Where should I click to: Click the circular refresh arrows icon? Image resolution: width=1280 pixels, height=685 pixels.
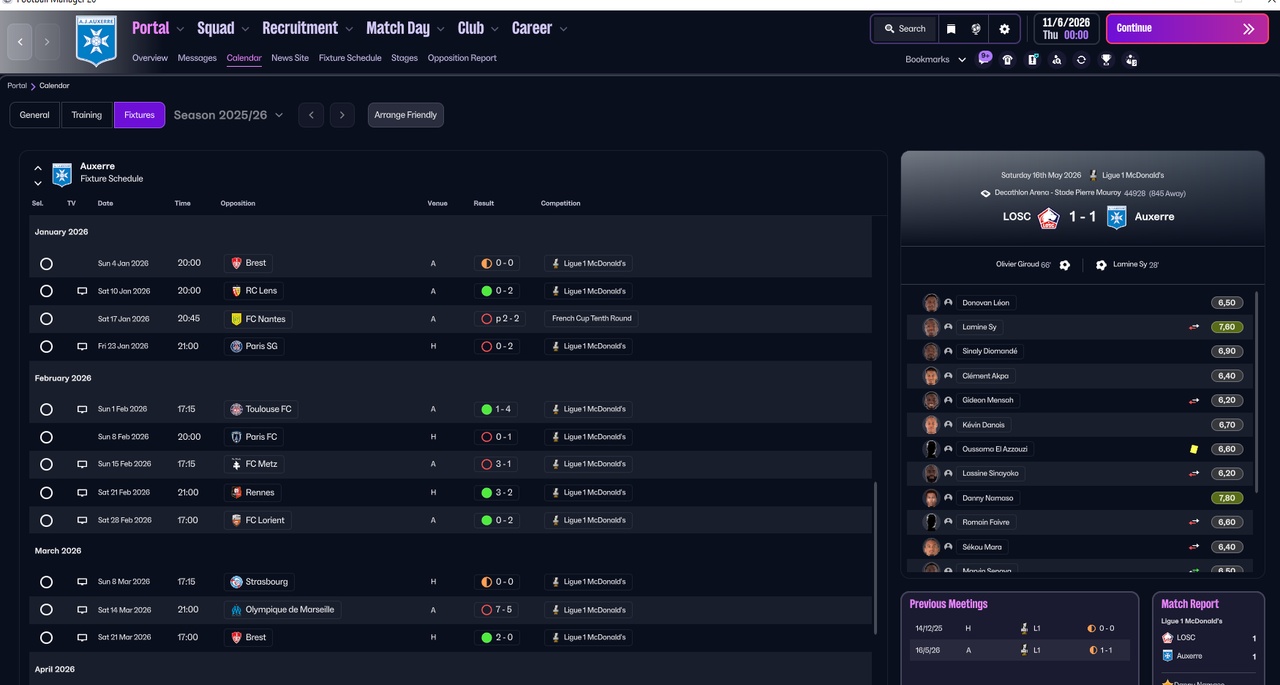pos(1081,59)
